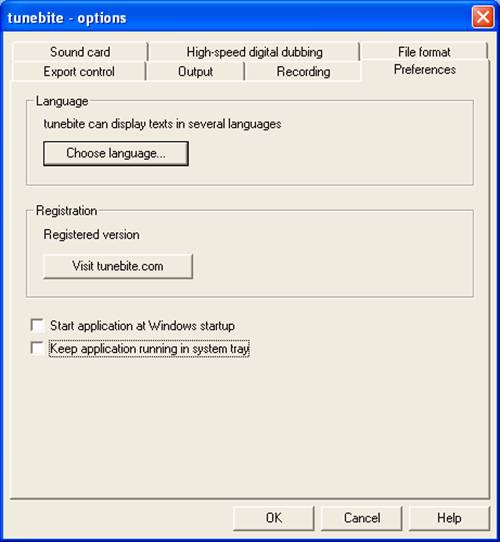Open Help for the options dialog
500x542 pixels.
(x=449, y=518)
